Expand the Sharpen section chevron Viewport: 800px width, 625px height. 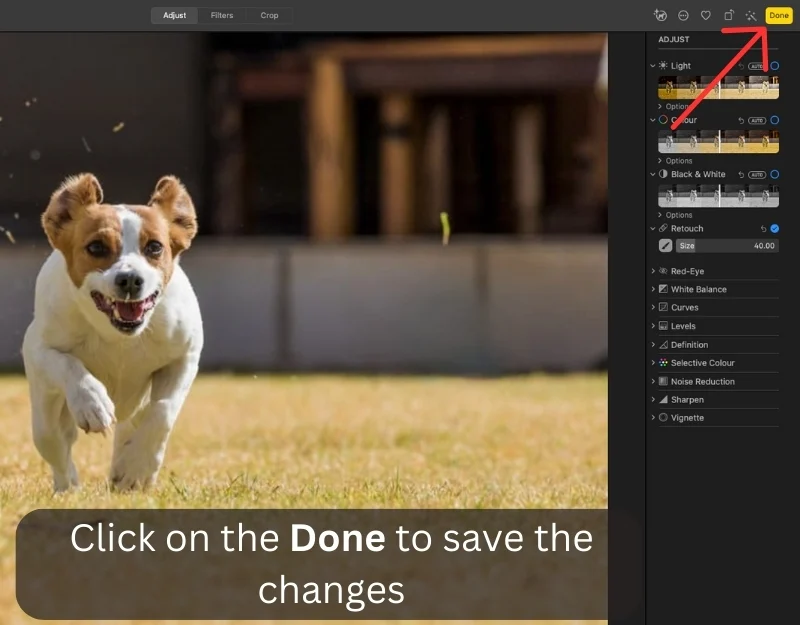coord(653,399)
